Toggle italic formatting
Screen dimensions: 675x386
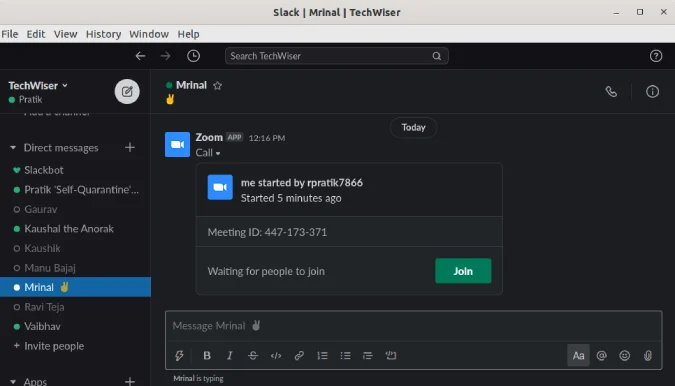(230, 355)
